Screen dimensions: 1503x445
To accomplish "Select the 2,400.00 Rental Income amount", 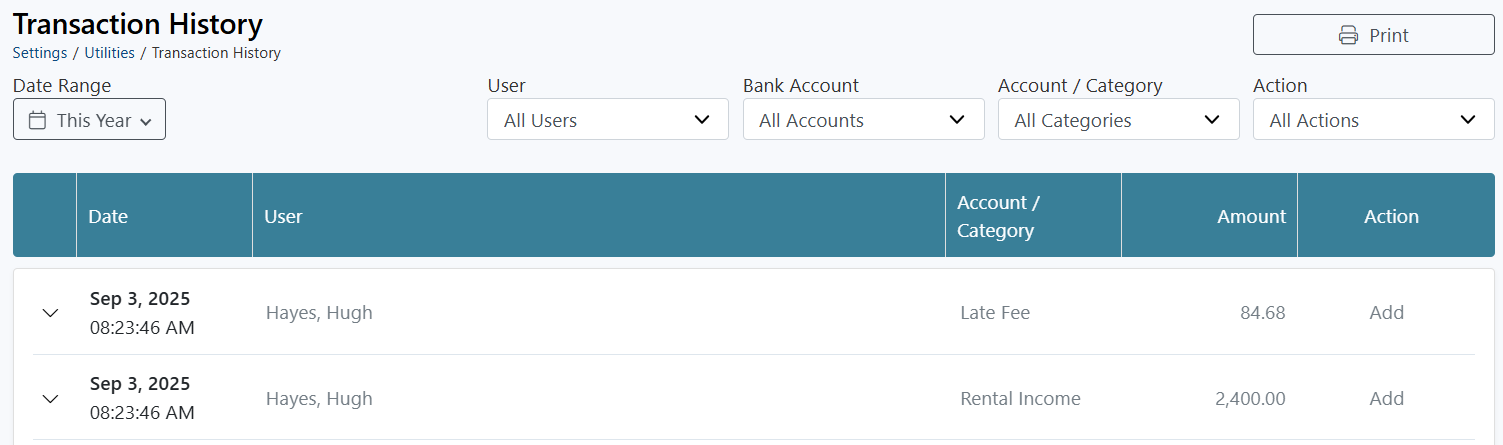I will tap(1250, 399).
